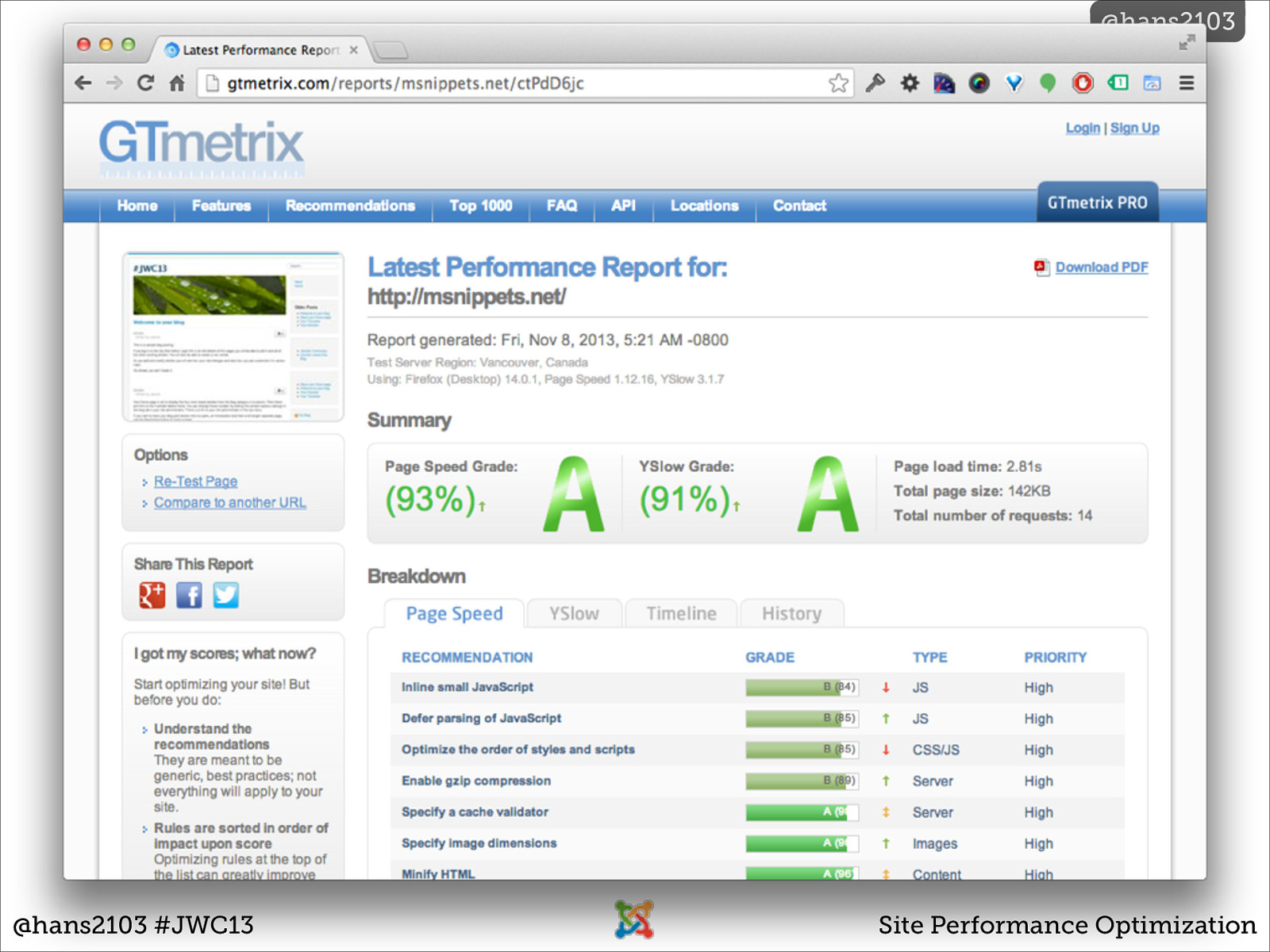Click the Re-Test Page link

coord(195,482)
